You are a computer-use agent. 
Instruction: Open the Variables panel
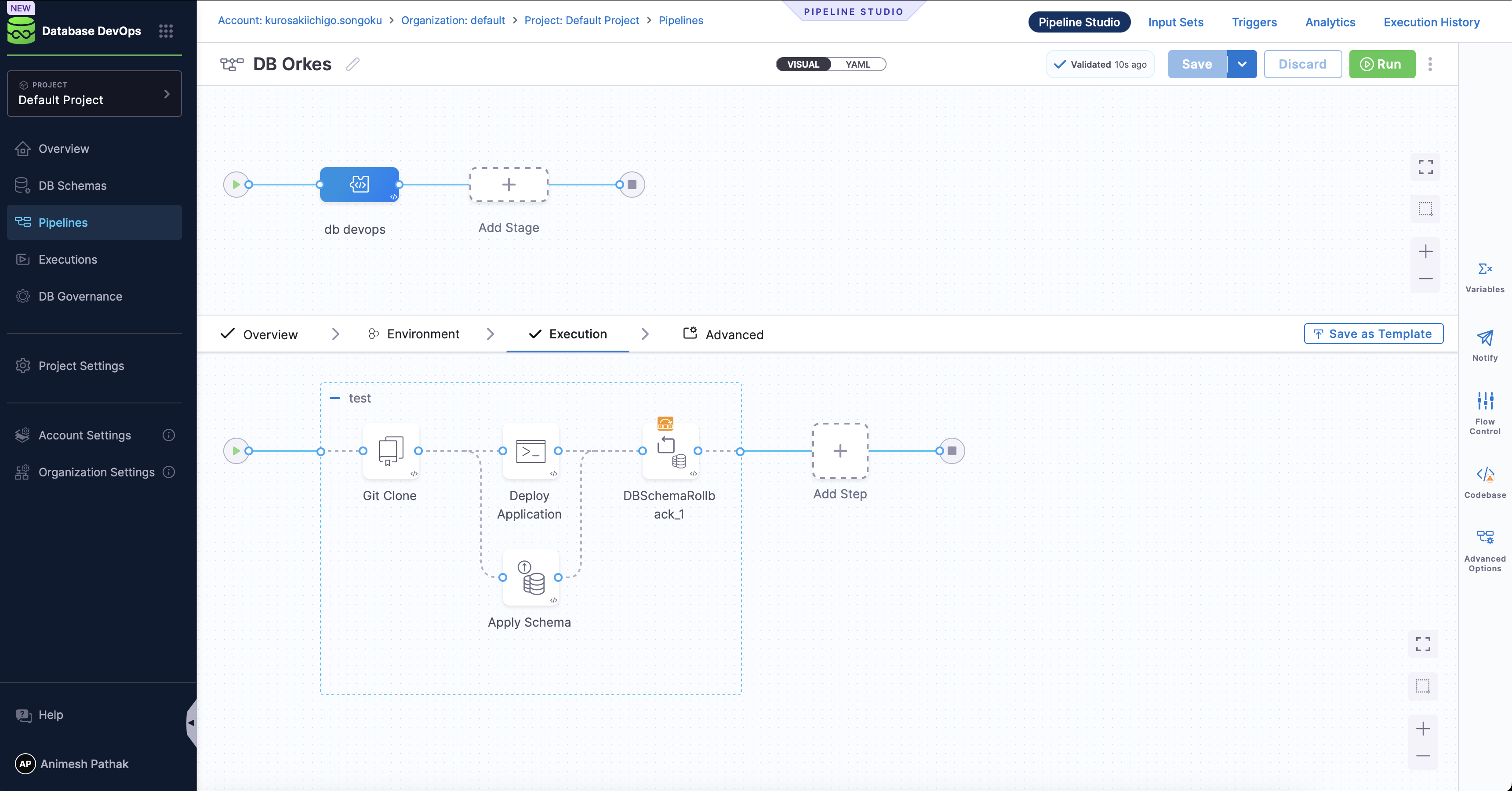pyautogui.click(x=1485, y=276)
